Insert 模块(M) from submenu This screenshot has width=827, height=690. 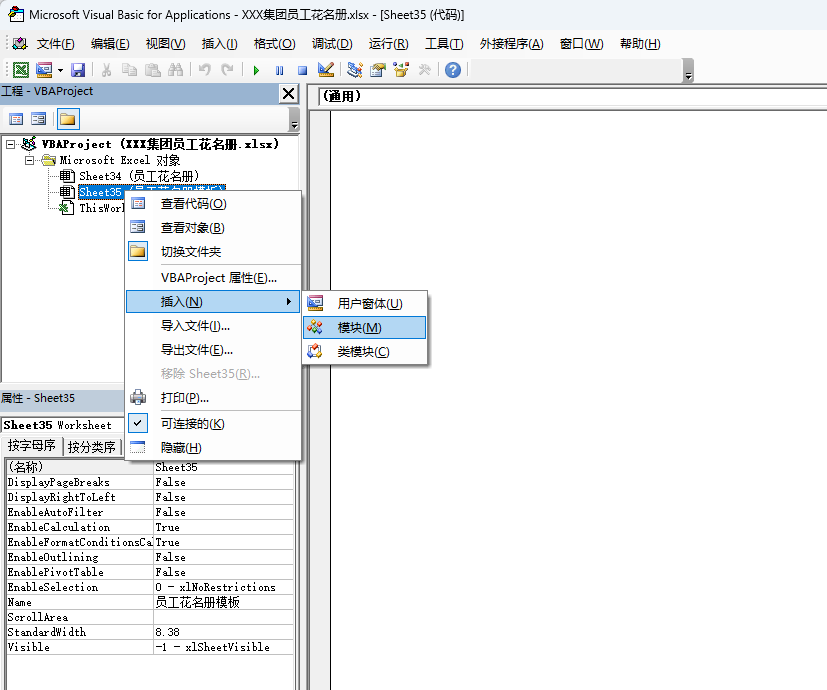[x=365, y=328]
